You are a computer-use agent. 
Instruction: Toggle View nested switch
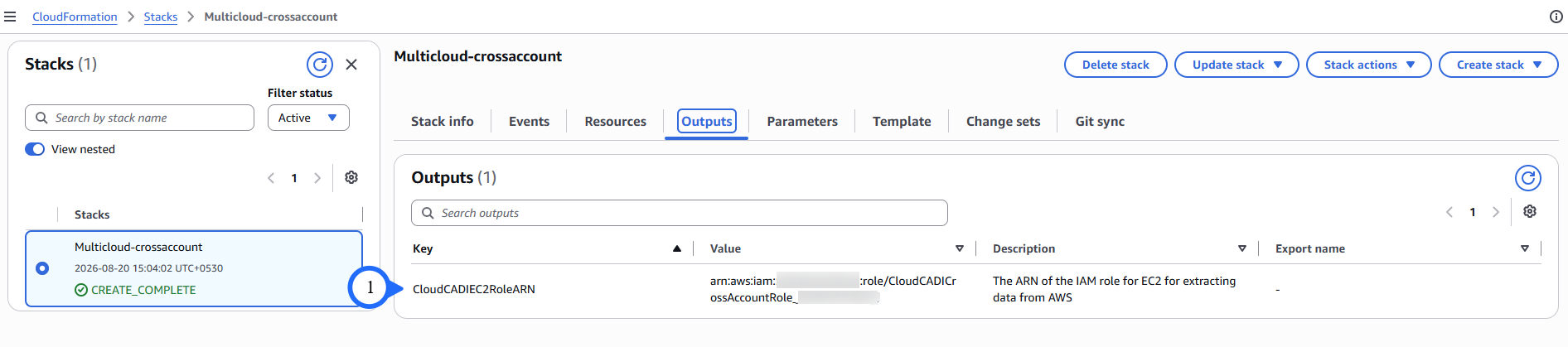(x=35, y=149)
